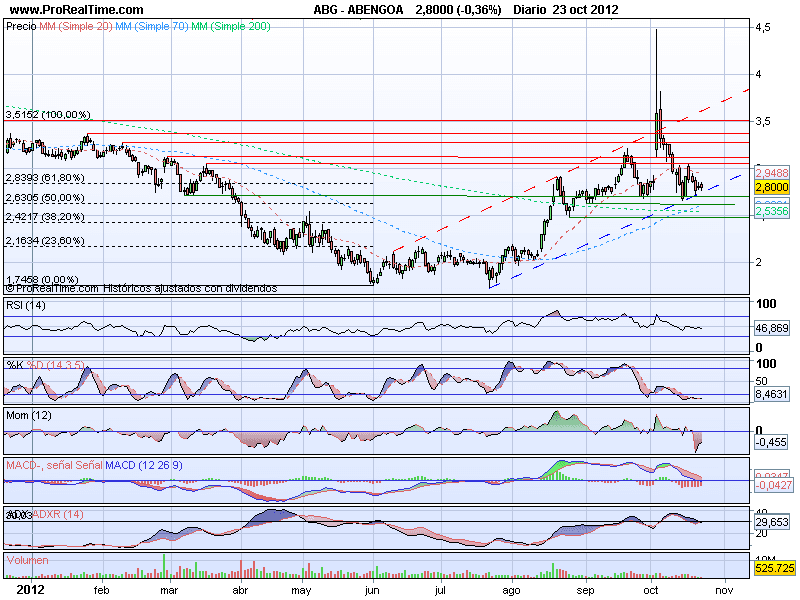Click the RSI value 46,869 tag
Screen dimensions: 800x600
[x=772, y=328]
